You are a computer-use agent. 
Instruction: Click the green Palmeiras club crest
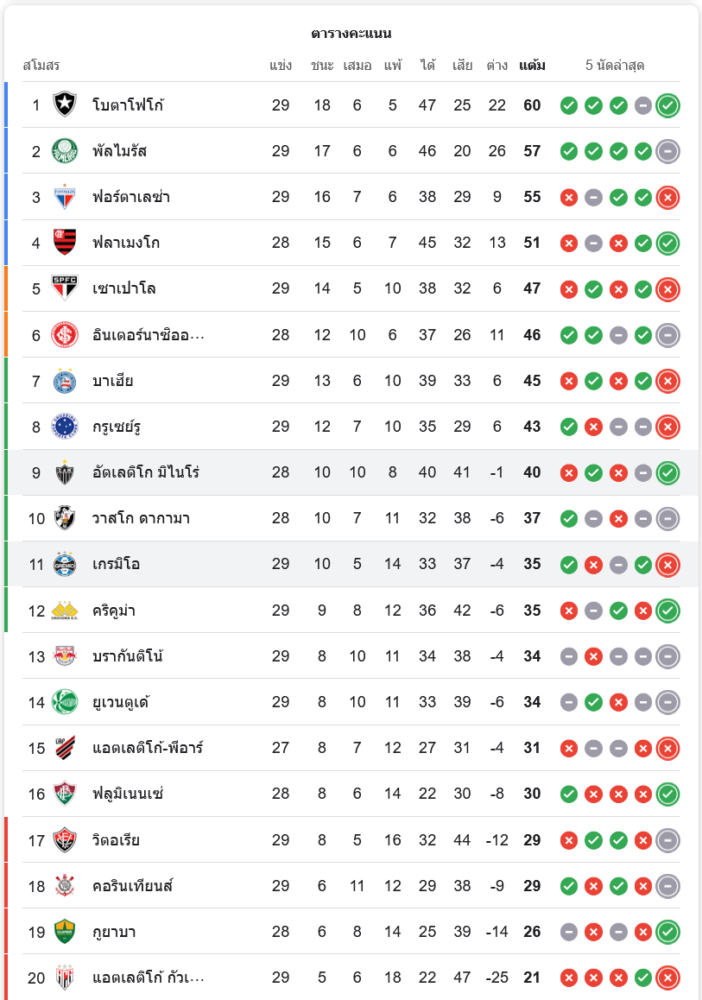(x=65, y=151)
